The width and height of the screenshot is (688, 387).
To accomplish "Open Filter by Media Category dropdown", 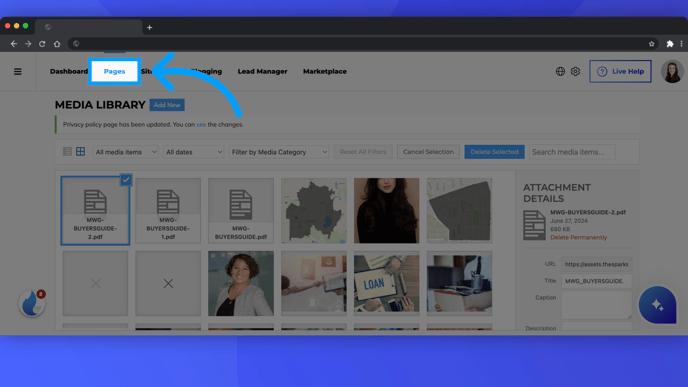I will [279, 152].
